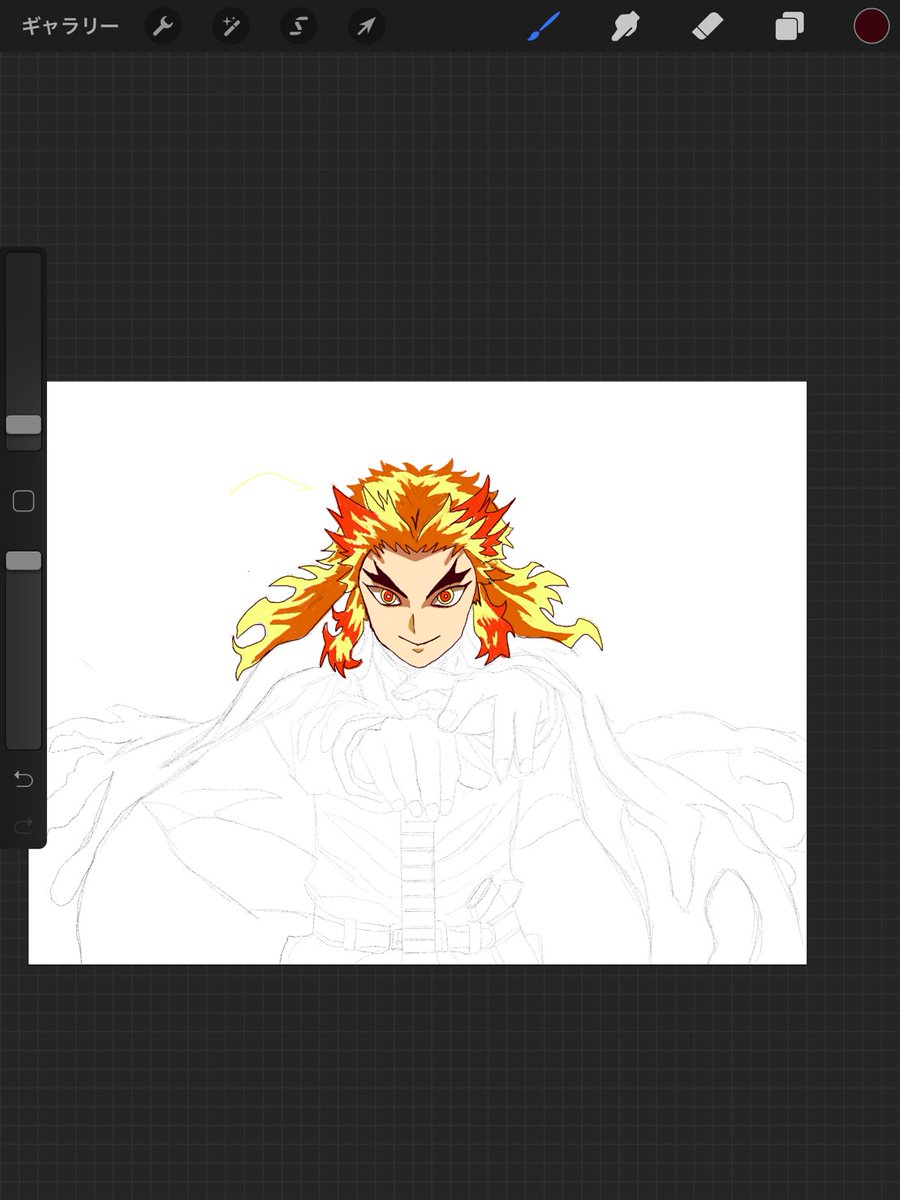Select the Smudge finger tool

point(626,26)
